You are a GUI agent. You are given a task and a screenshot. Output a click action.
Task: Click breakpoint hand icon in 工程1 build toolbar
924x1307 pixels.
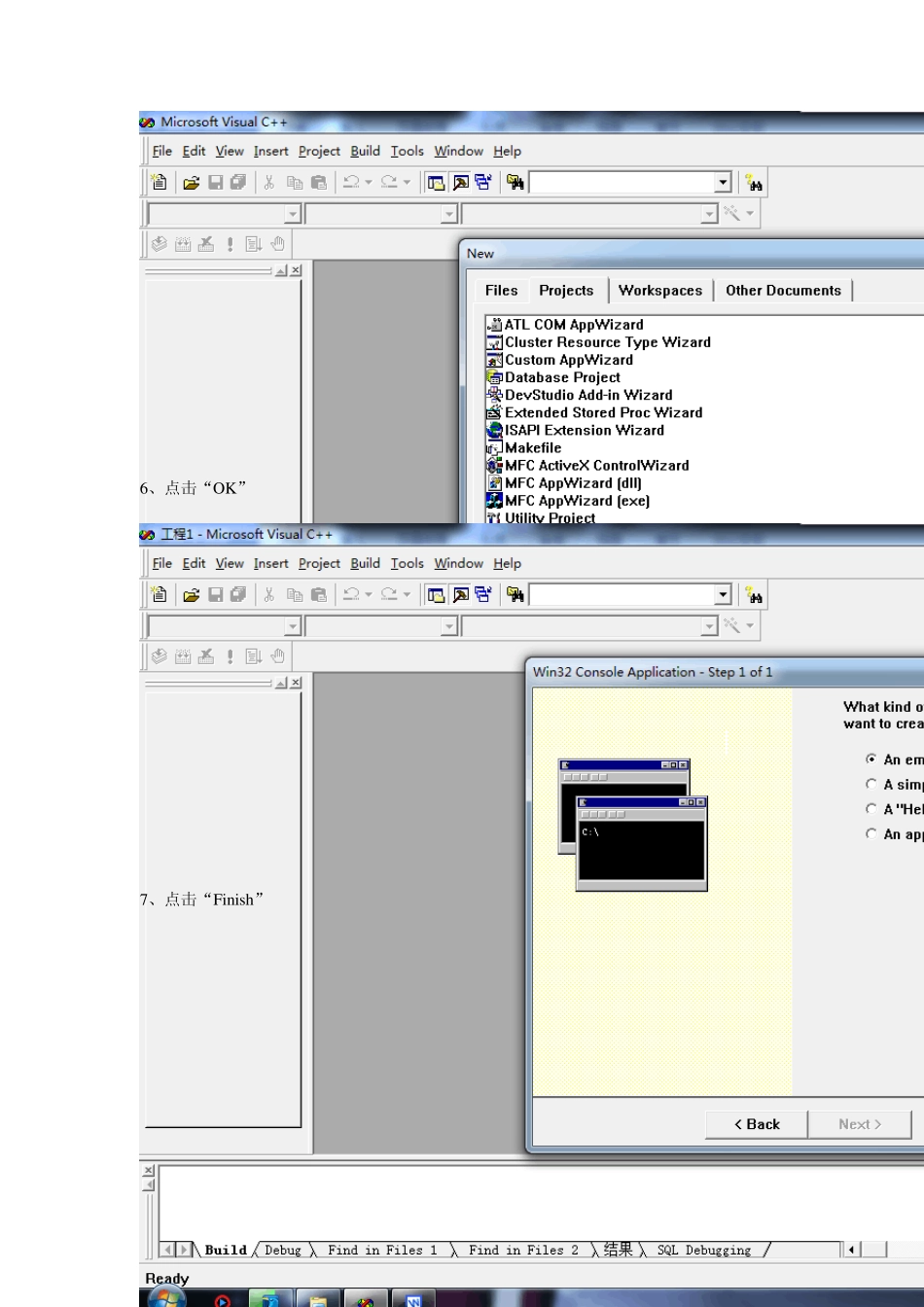[x=277, y=656]
